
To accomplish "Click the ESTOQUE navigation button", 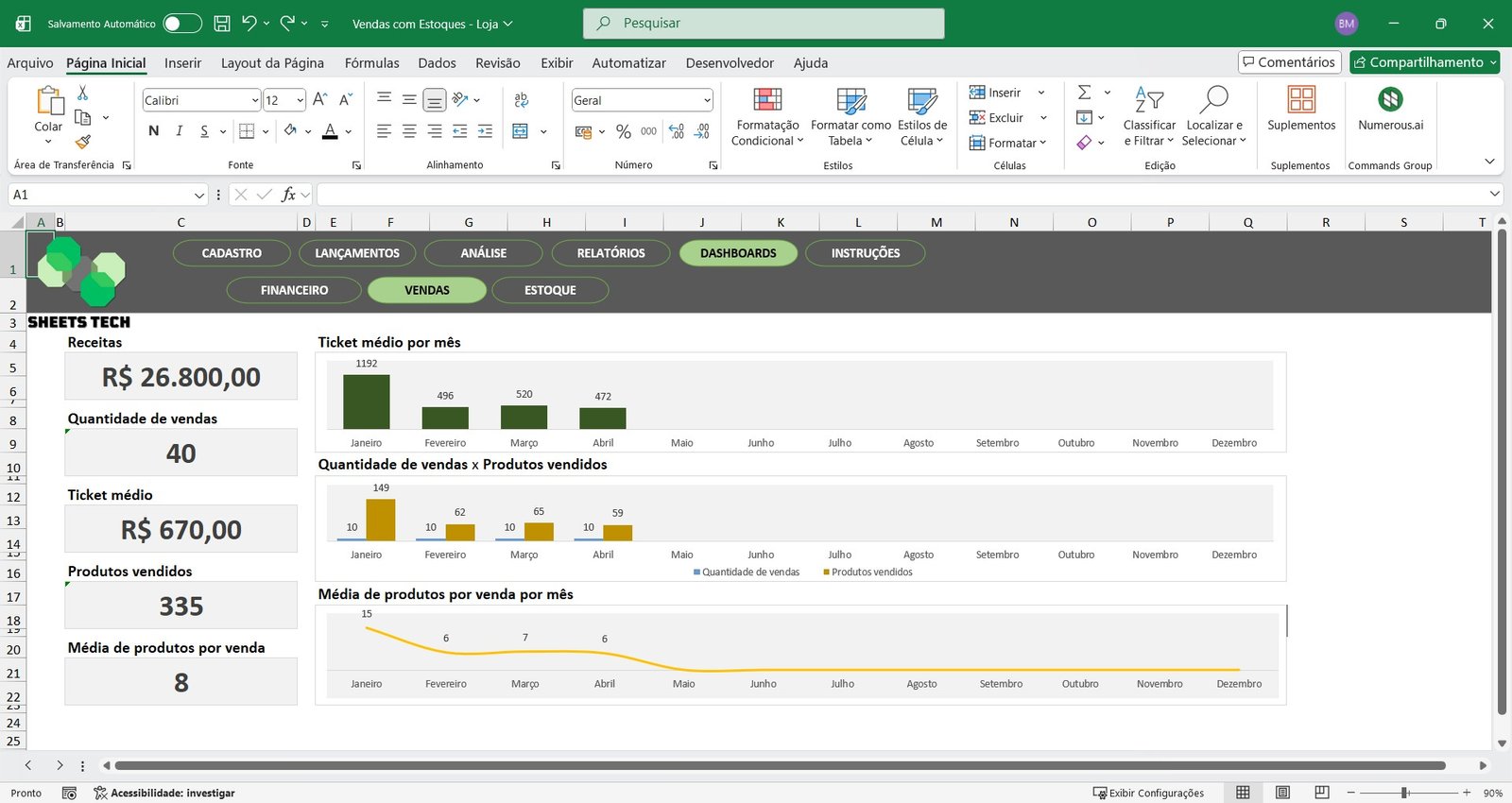I will pyautogui.click(x=550, y=290).
